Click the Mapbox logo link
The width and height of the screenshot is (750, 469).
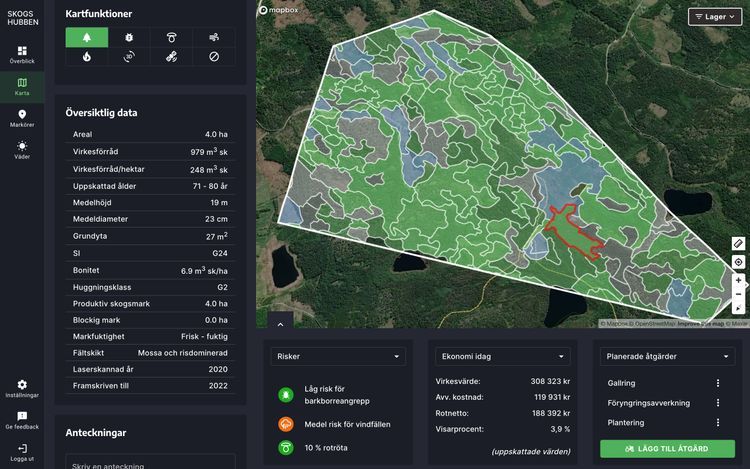click(278, 10)
